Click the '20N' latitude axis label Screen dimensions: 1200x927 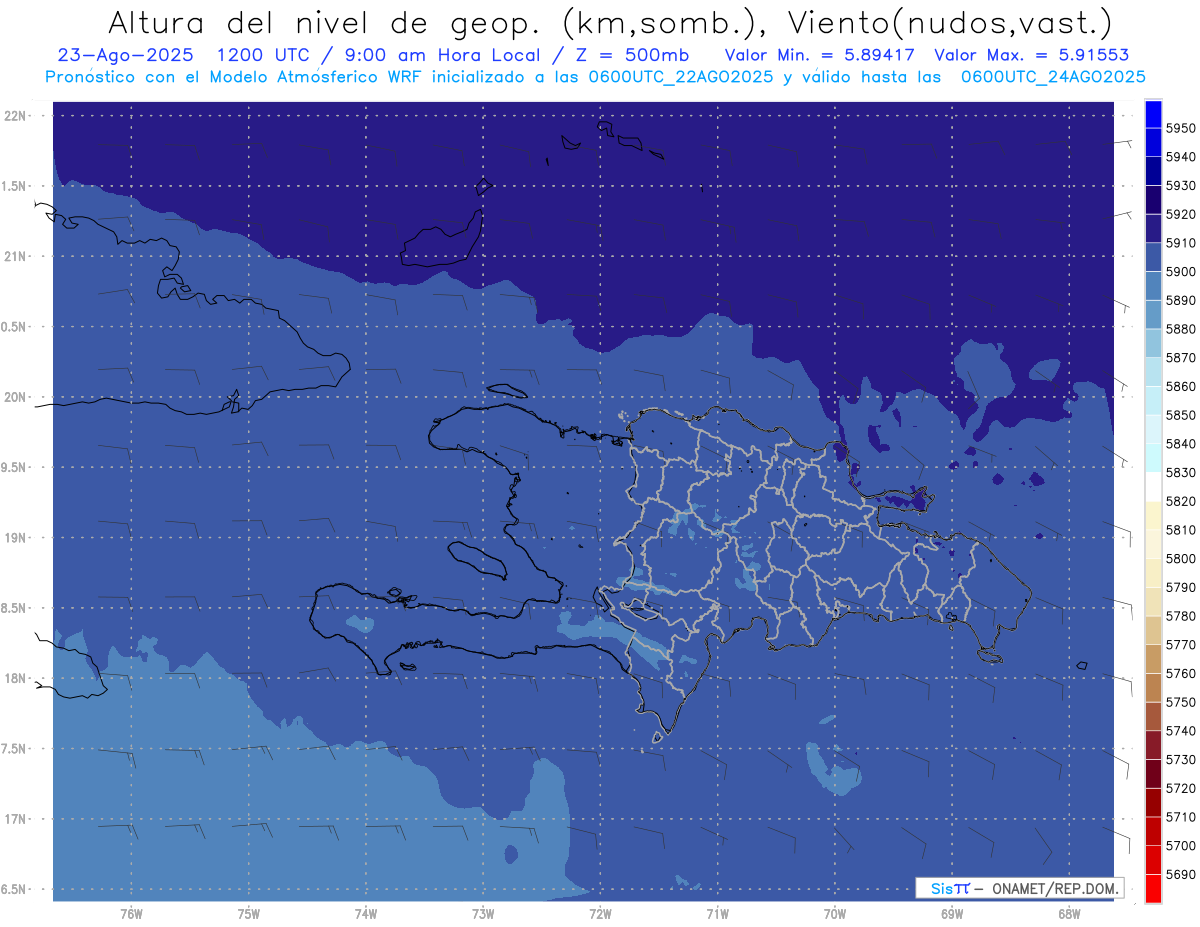tap(15, 398)
